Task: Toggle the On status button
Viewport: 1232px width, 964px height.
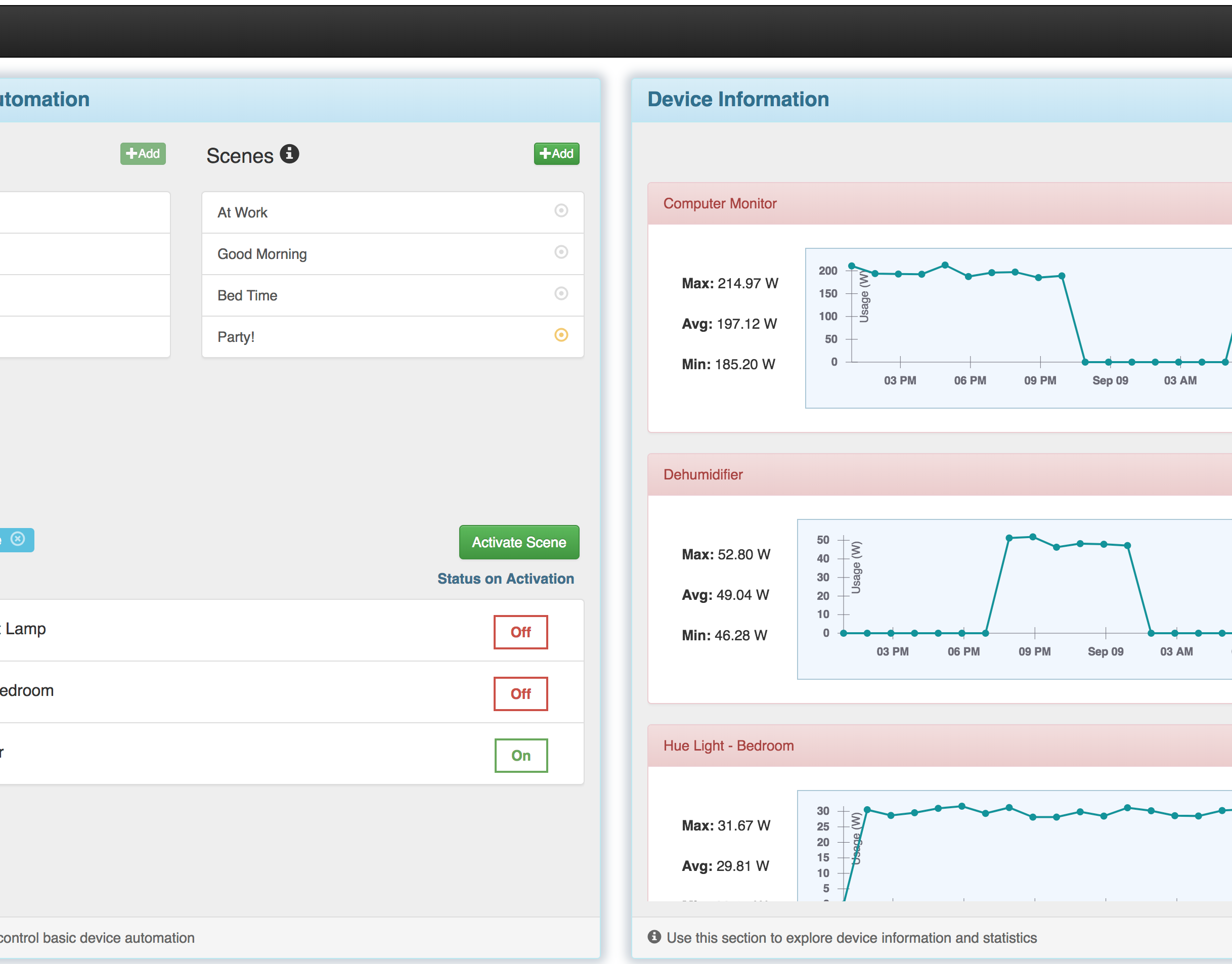Action: (520, 755)
